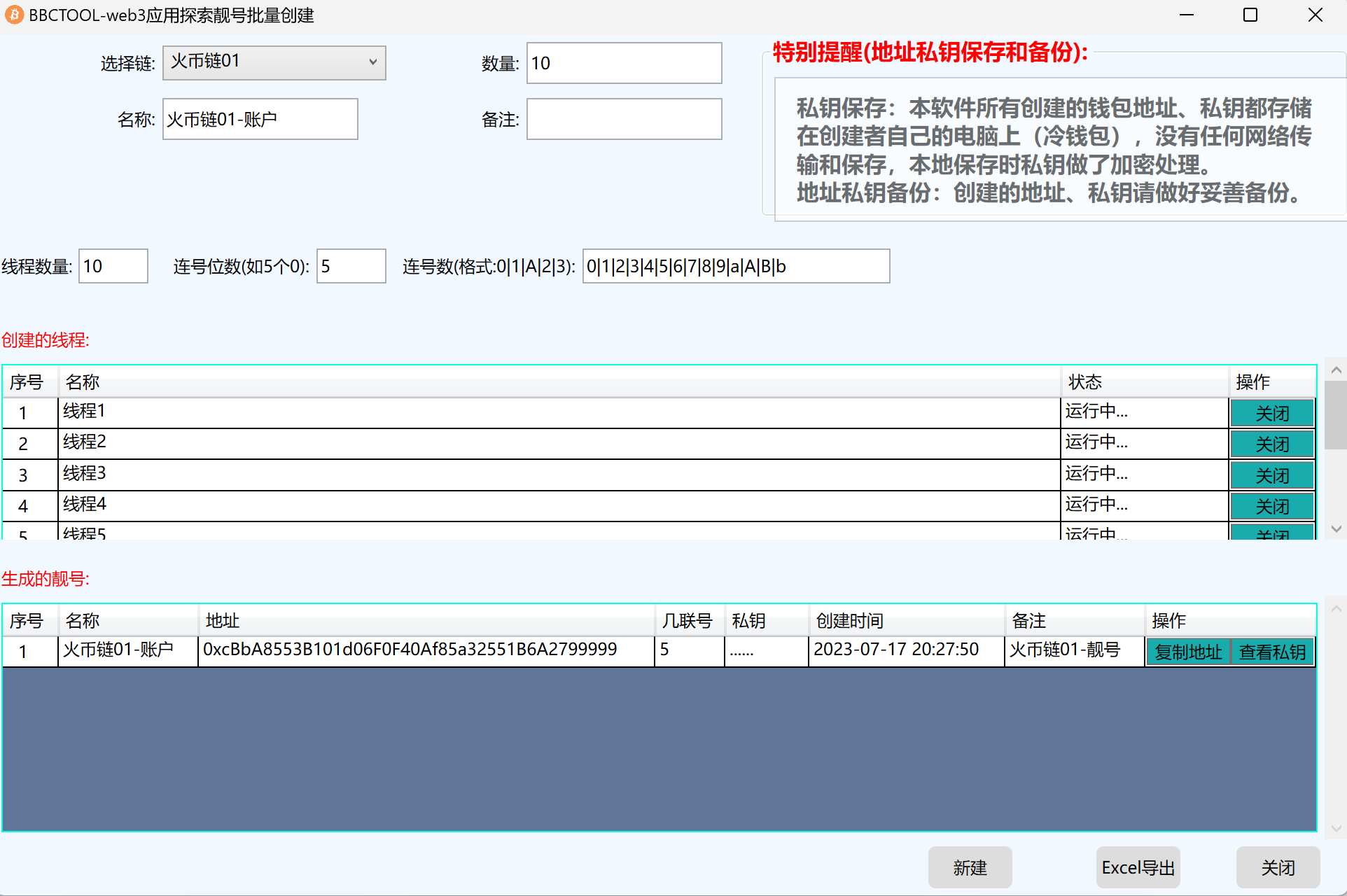Click the 连号位数 digits field

[351, 266]
